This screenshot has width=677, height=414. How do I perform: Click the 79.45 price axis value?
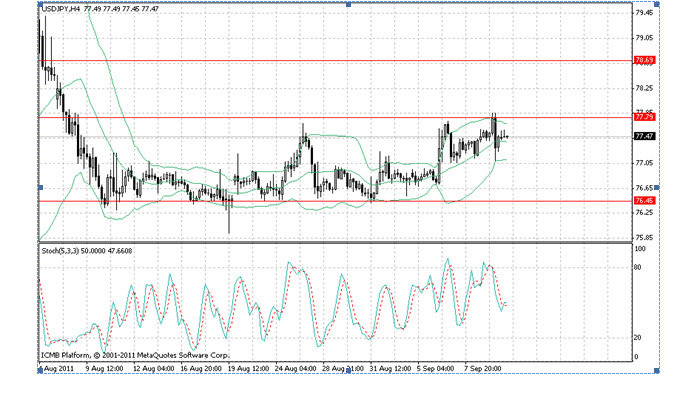(644, 13)
